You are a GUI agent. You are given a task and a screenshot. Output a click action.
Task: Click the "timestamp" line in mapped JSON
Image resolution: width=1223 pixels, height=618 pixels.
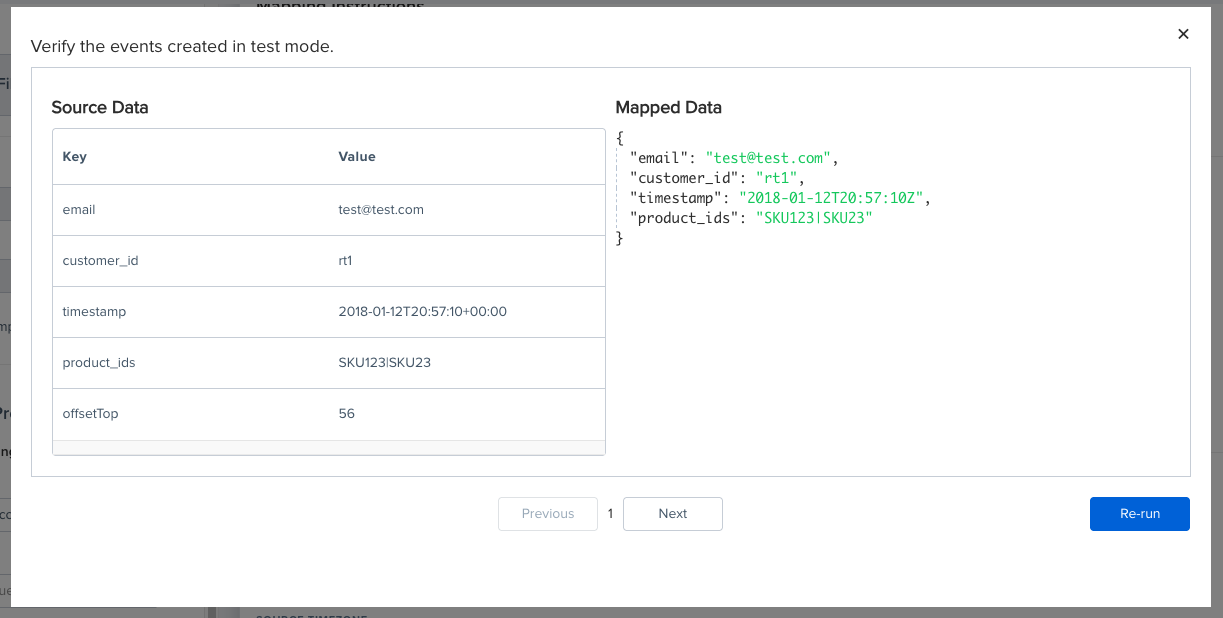coord(780,198)
